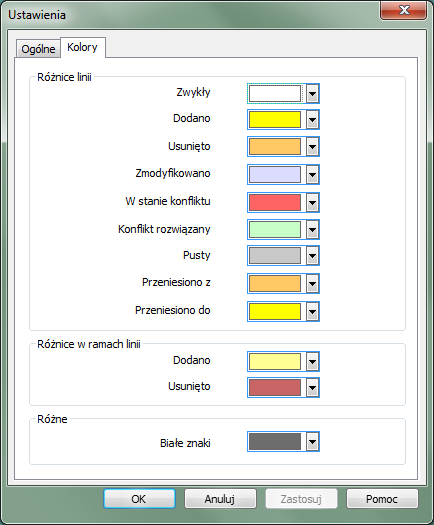This screenshot has height=525, width=434.
Task: Open the Zwykły color dropdown arrow
Action: coord(312,93)
